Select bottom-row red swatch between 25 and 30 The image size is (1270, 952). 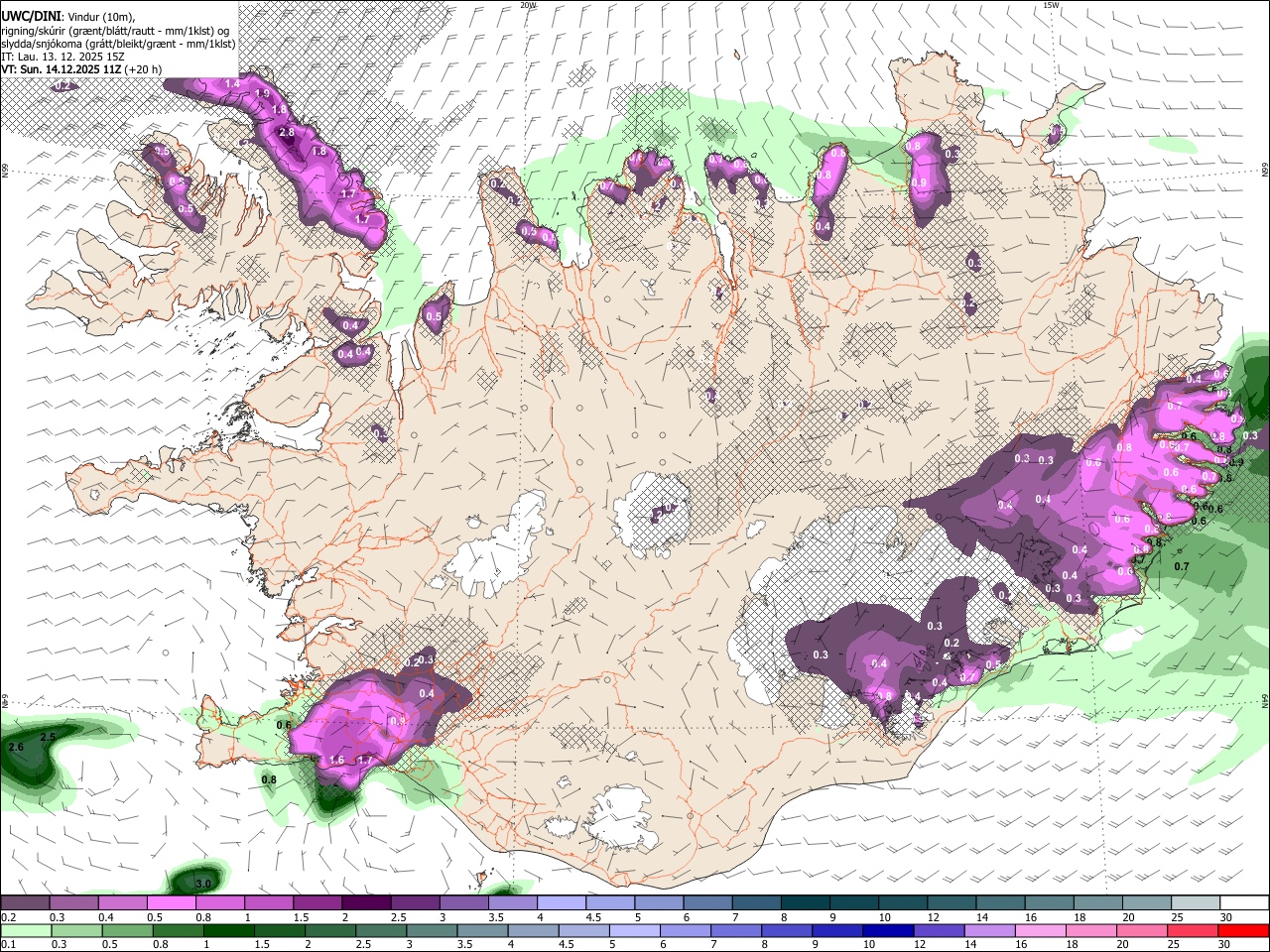tap(1194, 930)
